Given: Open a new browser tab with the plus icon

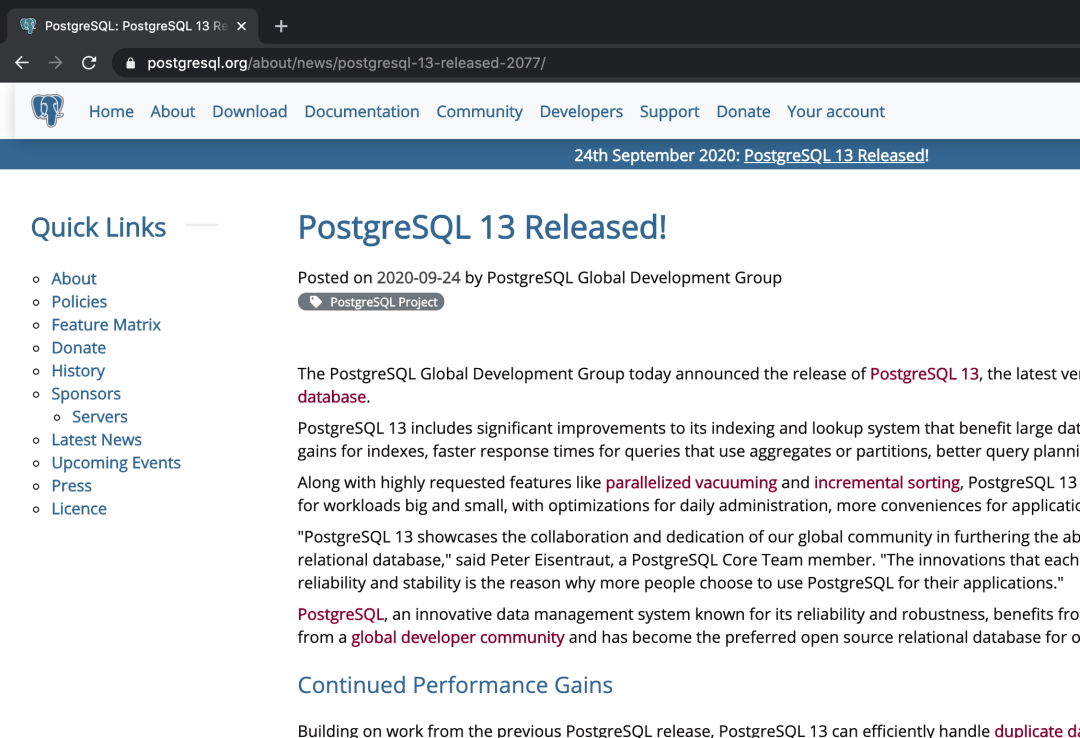Looking at the screenshot, I should point(280,26).
